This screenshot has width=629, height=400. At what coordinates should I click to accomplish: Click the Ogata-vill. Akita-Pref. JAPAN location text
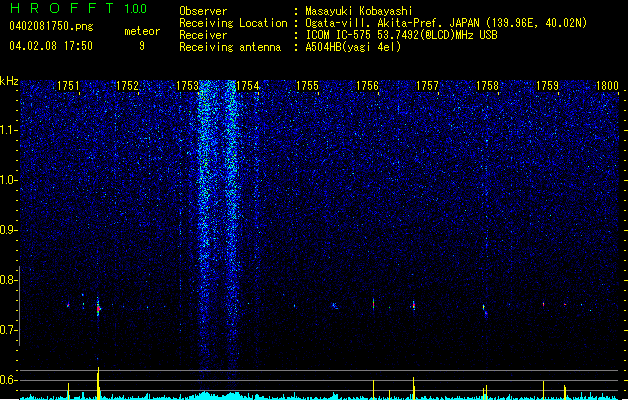tap(446, 23)
